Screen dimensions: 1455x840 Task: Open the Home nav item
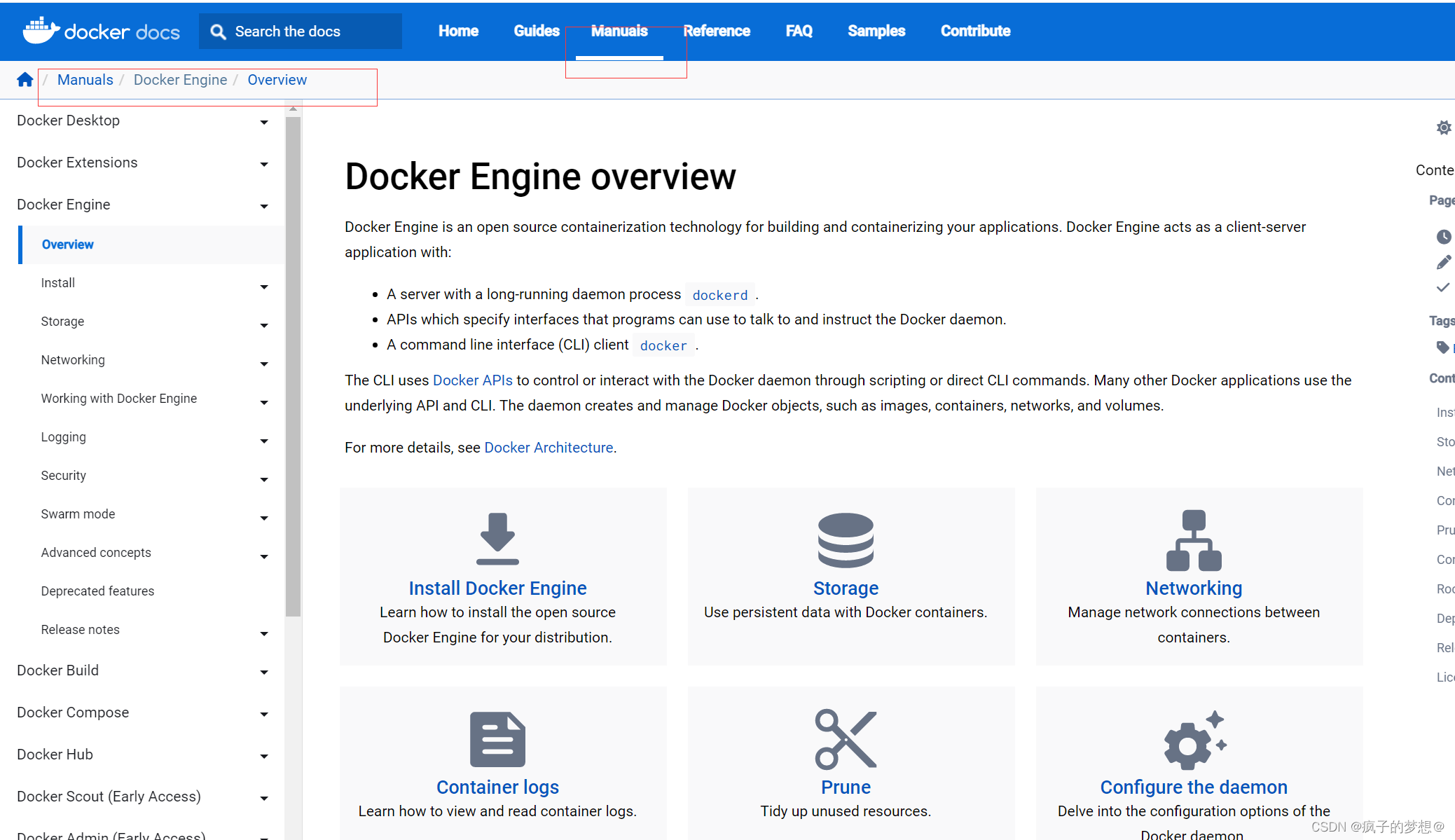[458, 31]
